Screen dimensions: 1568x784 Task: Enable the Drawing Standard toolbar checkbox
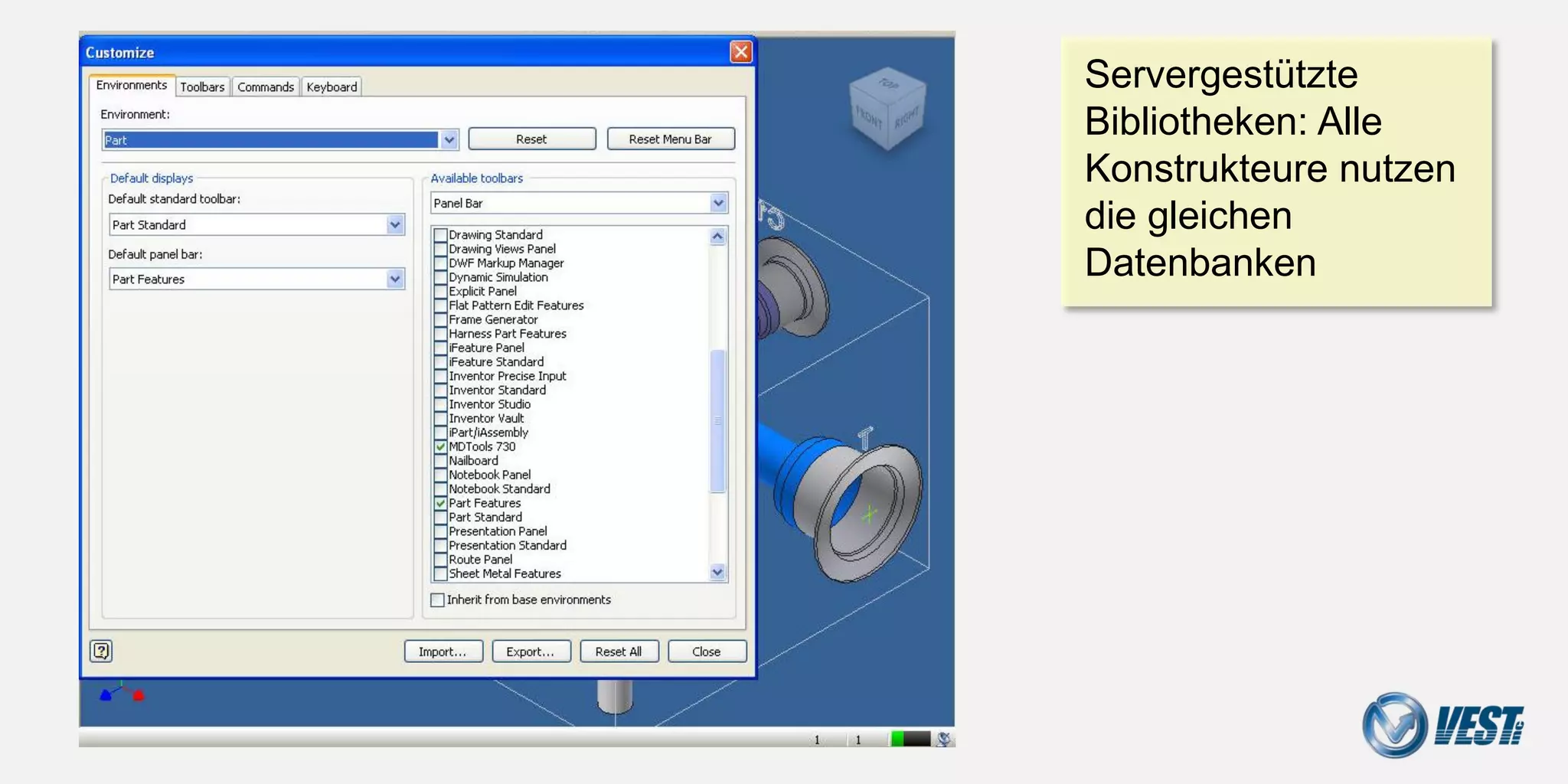[x=440, y=235]
